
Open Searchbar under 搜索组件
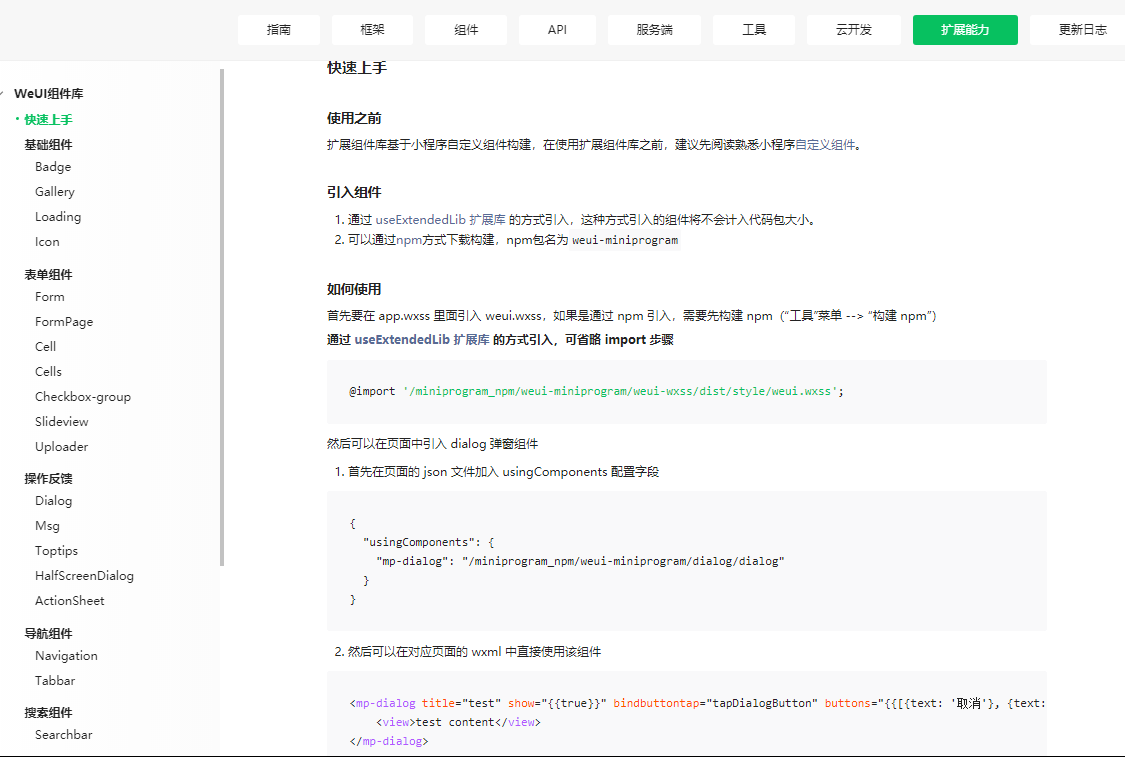(63, 734)
